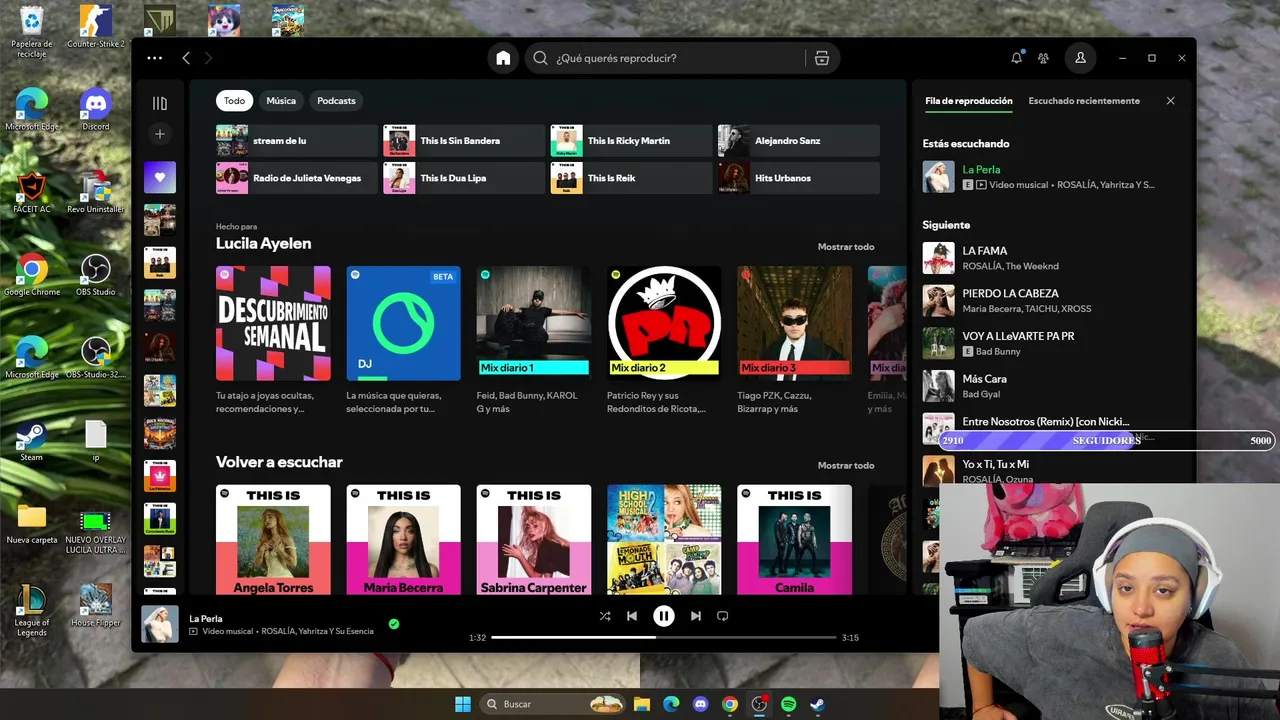The image size is (1280, 720).
Task: Select the Todo filter chip
Action: (x=234, y=101)
